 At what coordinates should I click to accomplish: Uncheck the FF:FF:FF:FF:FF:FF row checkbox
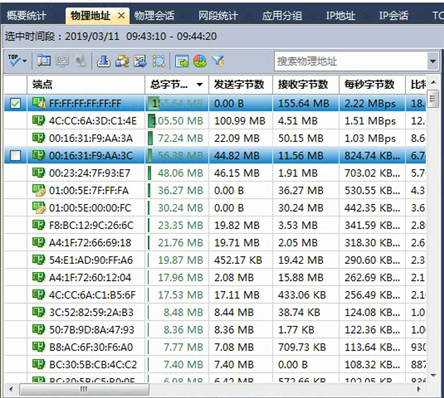pyautogui.click(x=15, y=104)
